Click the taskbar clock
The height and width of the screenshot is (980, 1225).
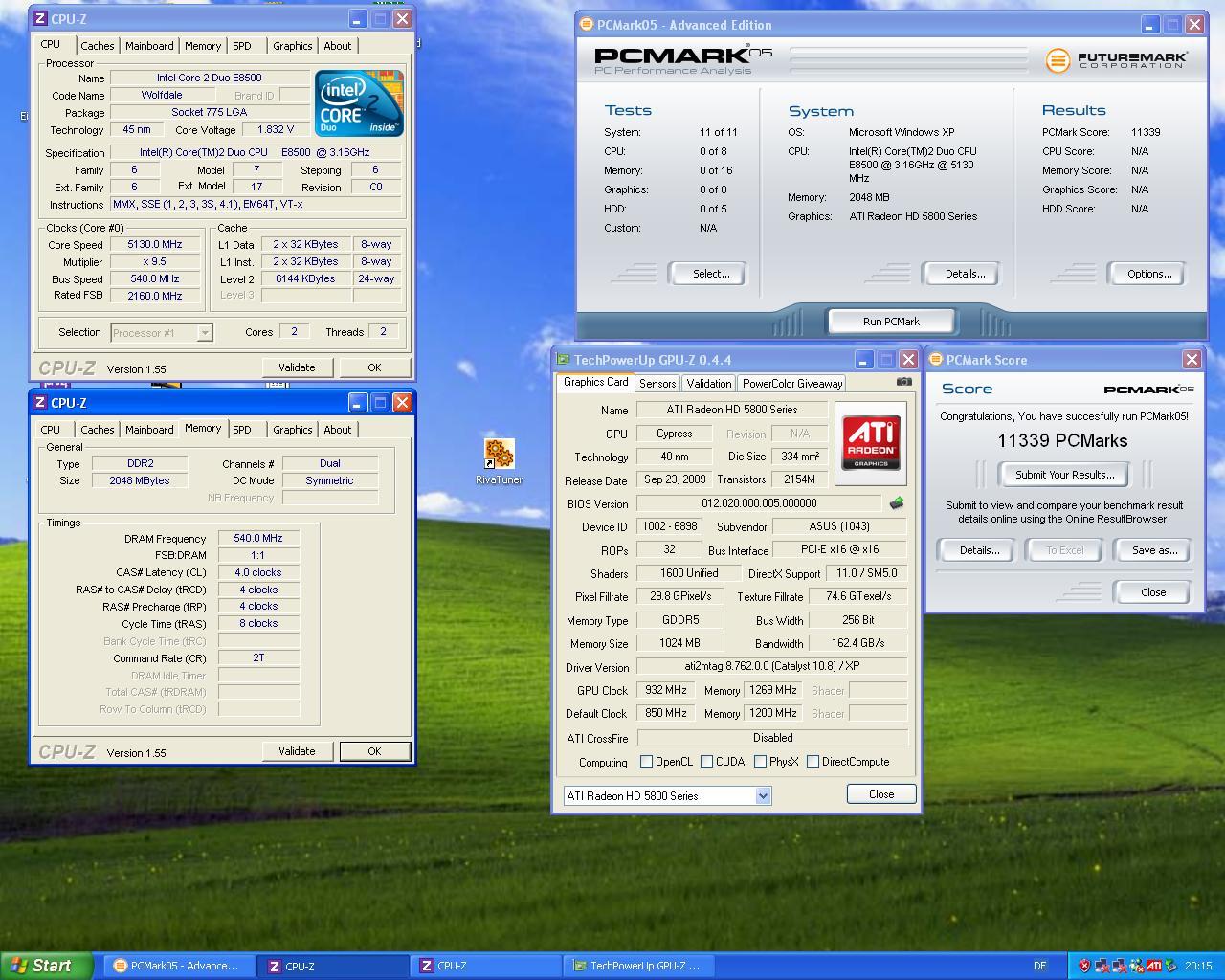(x=1197, y=966)
